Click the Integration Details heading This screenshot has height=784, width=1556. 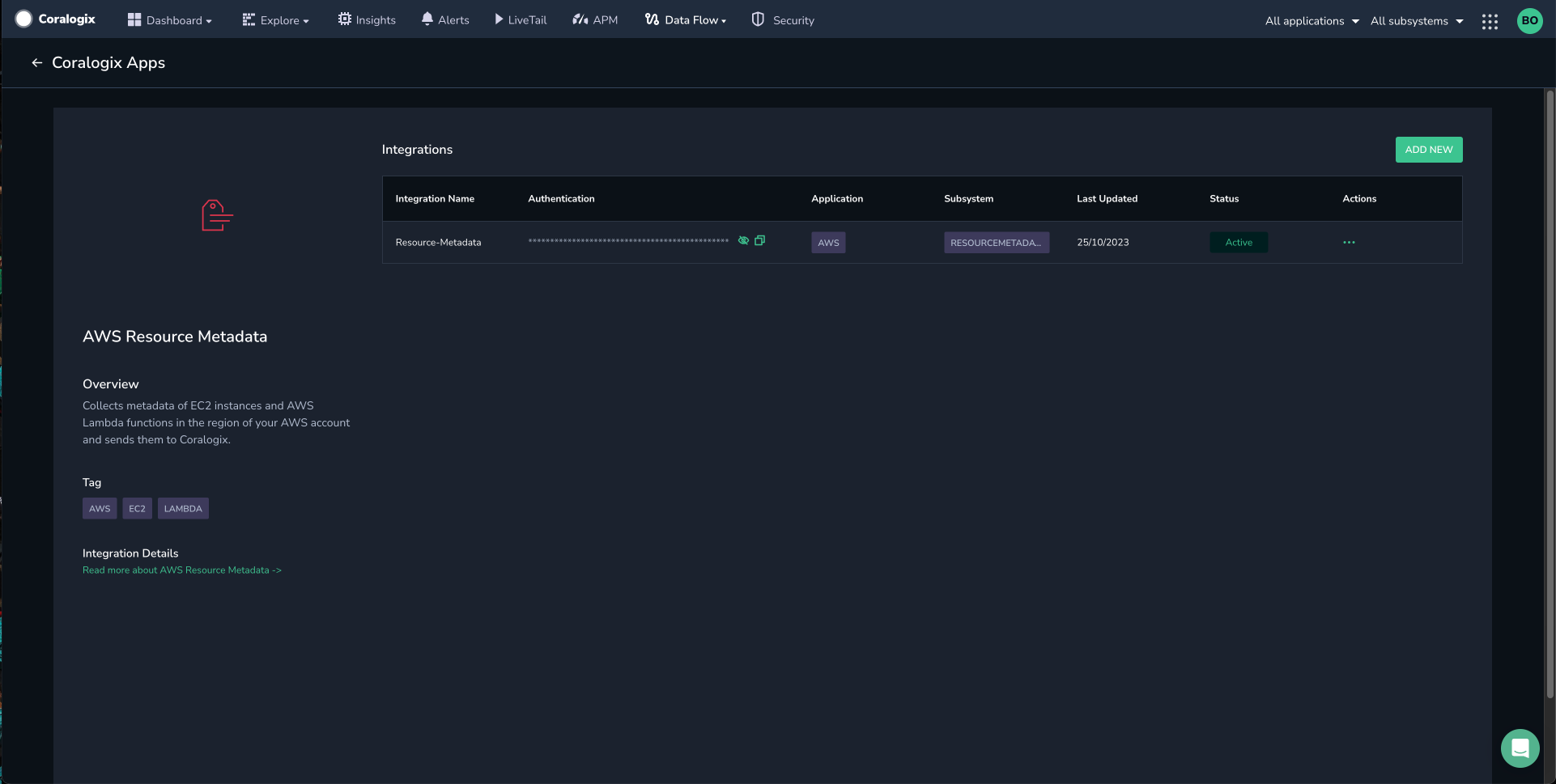[x=130, y=553]
